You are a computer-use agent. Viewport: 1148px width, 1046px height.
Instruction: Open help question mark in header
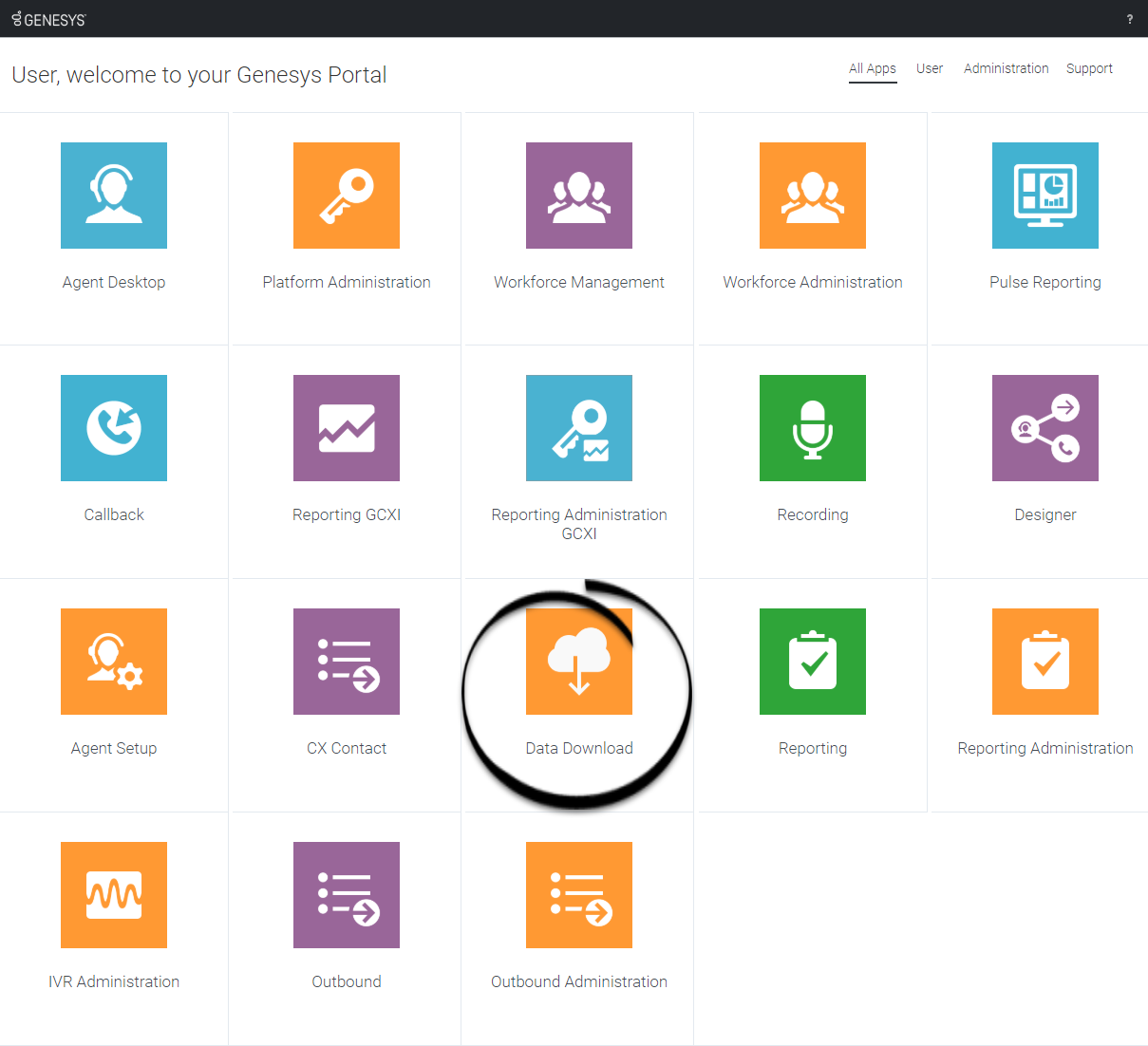(x=1130, y=19)
